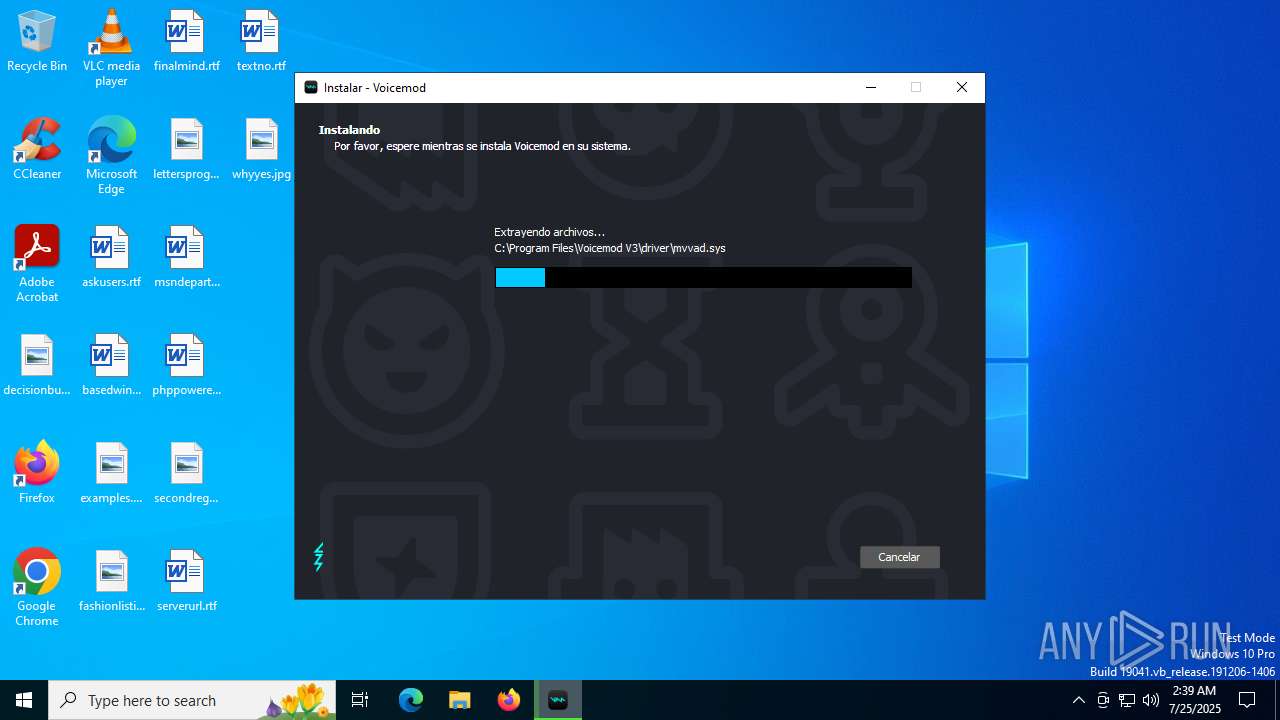Viewport: 1280px width, 720px height.
Task: Cancel the Voicemod installation
Action: click(x=899, y=557)
